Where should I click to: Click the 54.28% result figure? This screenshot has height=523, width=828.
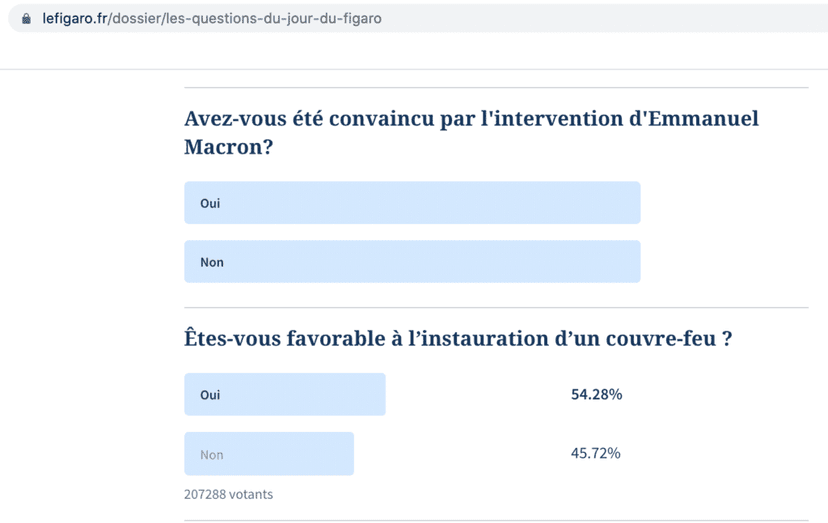596,394
